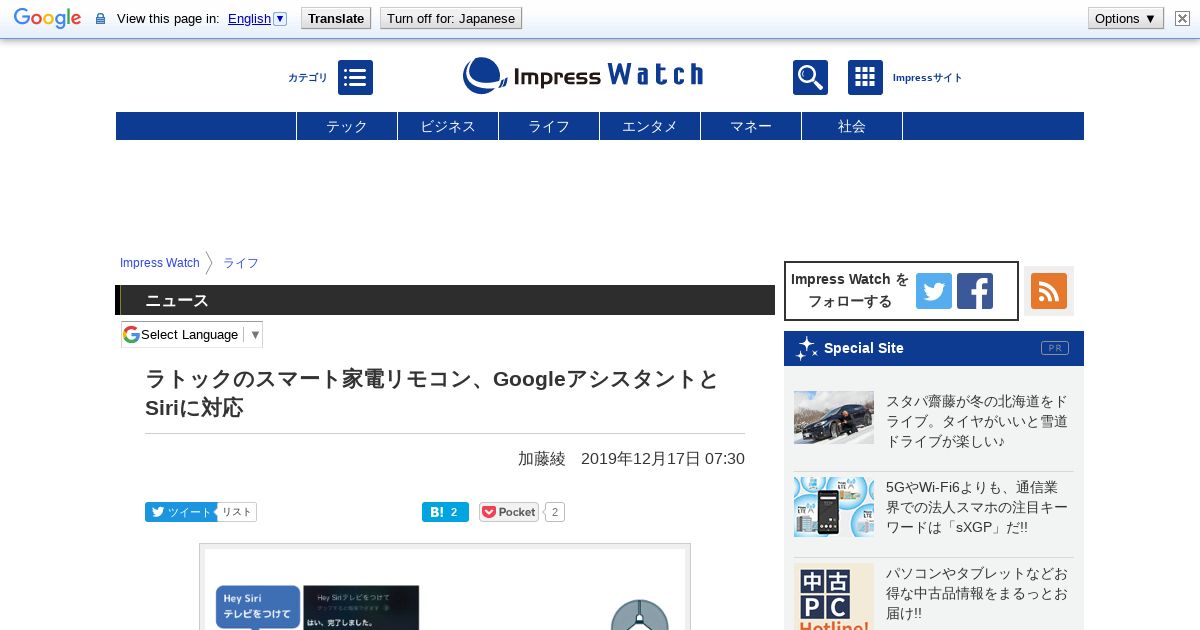
Task: Bookmark with Hatena B! button
Action: (x=445, y=512)
